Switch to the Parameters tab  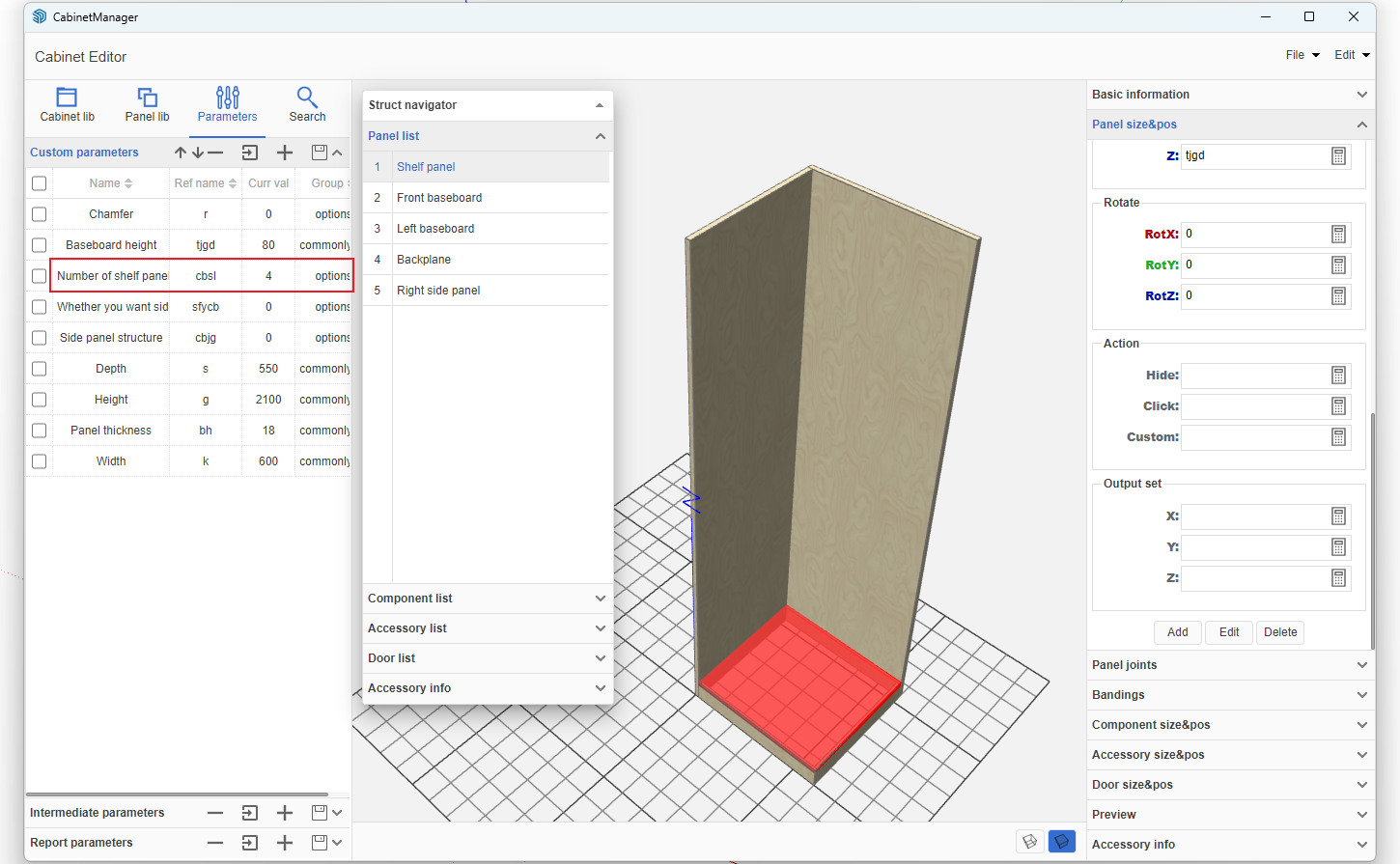(228, 104)
